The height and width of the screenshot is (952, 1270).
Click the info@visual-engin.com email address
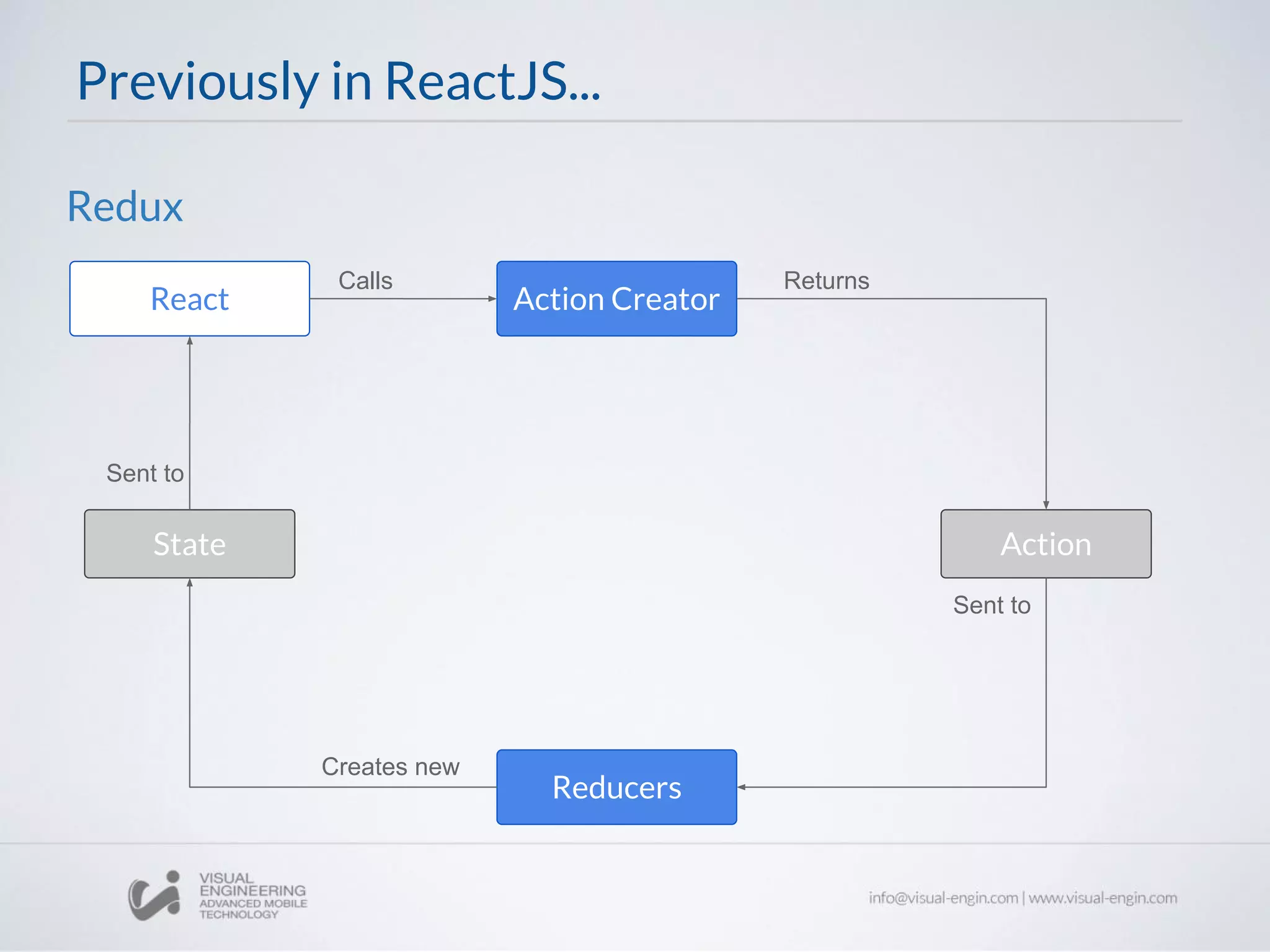(x=943, y=898)
